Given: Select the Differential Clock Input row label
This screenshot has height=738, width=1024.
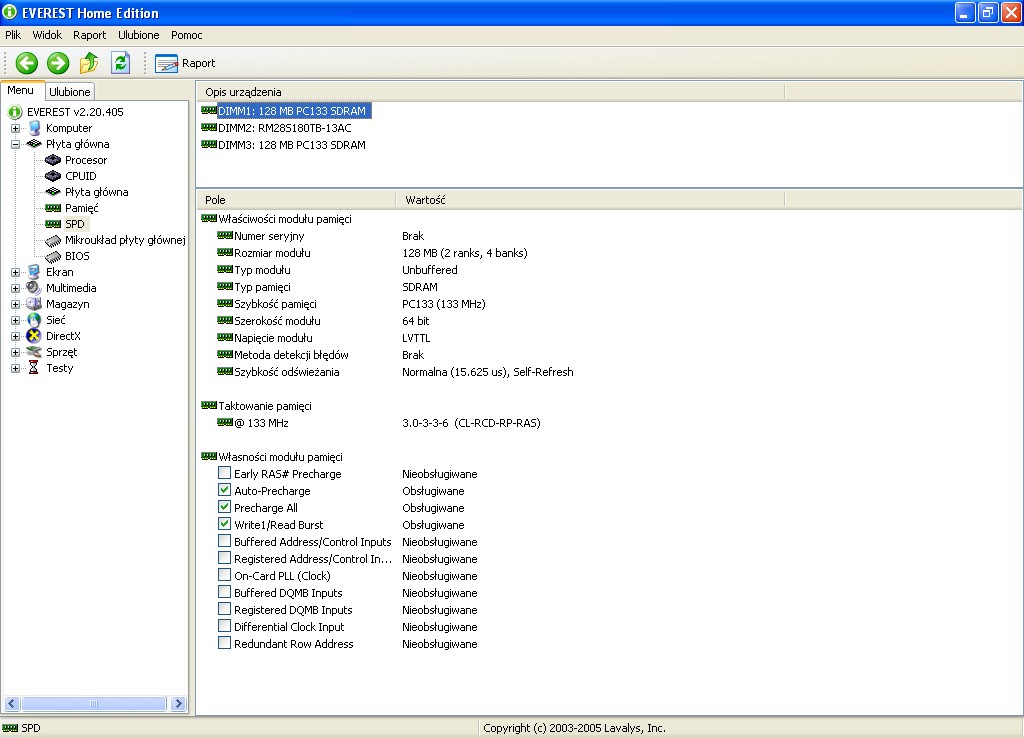Looking at the screenshot, I should coord(289,627).
